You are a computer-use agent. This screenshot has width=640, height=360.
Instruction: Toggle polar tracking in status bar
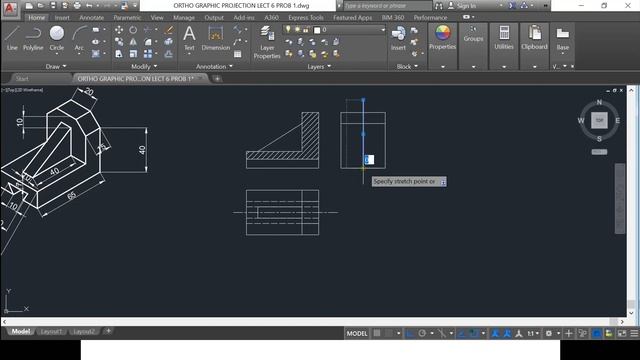pyautogui.click(x=422, y=333)
